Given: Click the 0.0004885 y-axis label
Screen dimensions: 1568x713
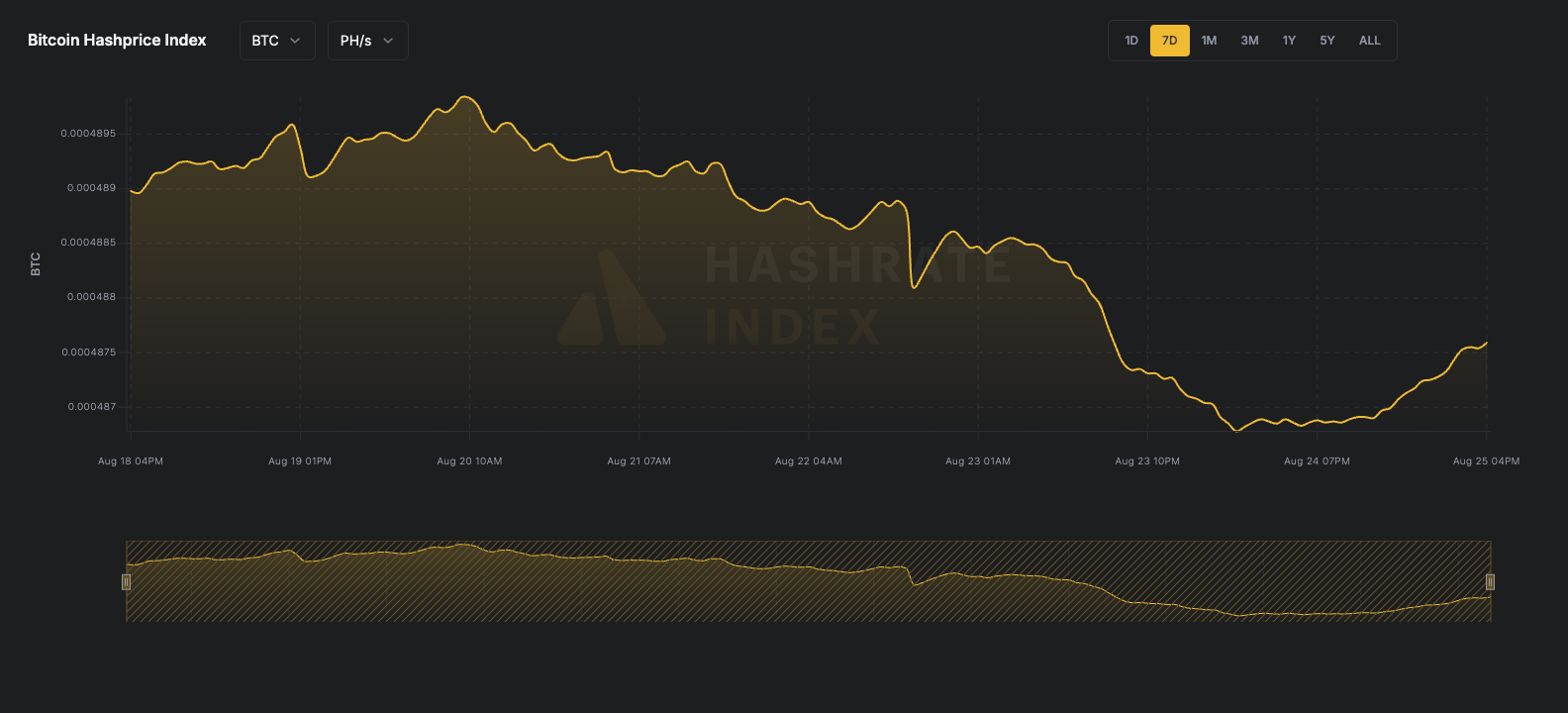Looking at the screenshot, I should tap(88, 243).
